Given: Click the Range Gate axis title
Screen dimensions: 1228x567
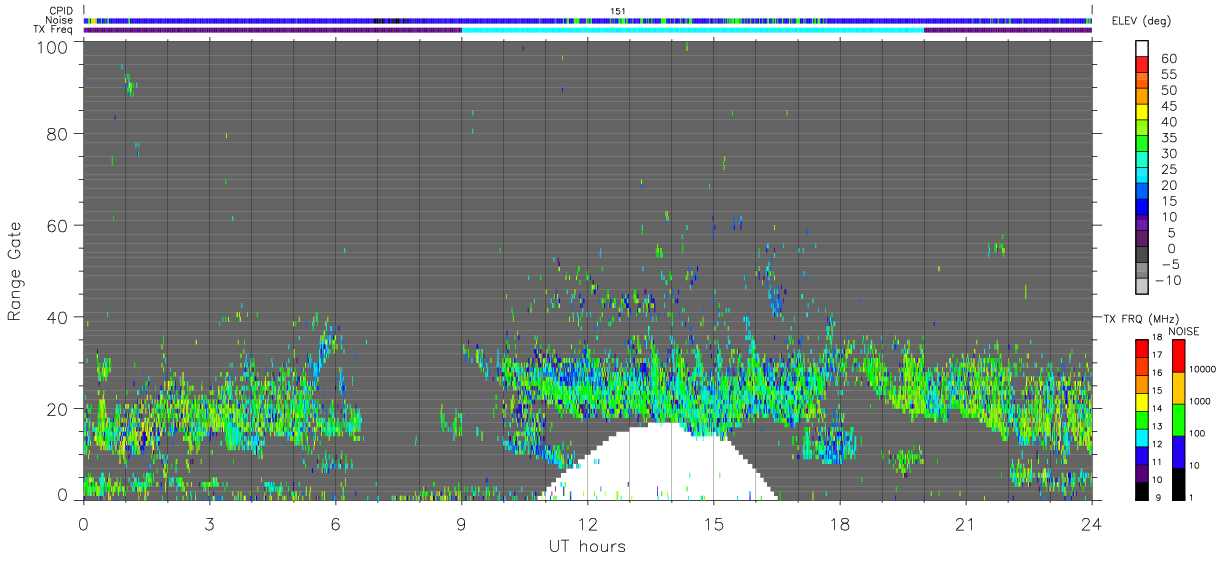Looking at the screenshot, I should pos(15,269).
